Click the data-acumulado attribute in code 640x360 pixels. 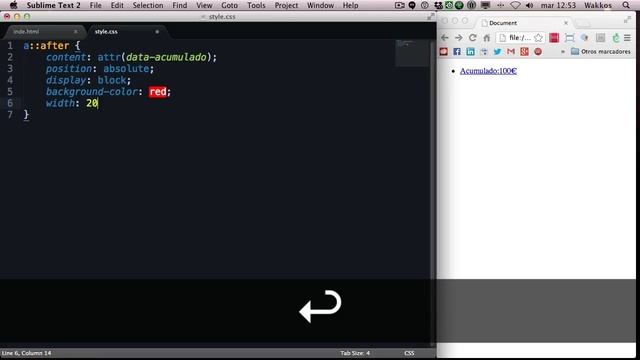pos(166,57)
